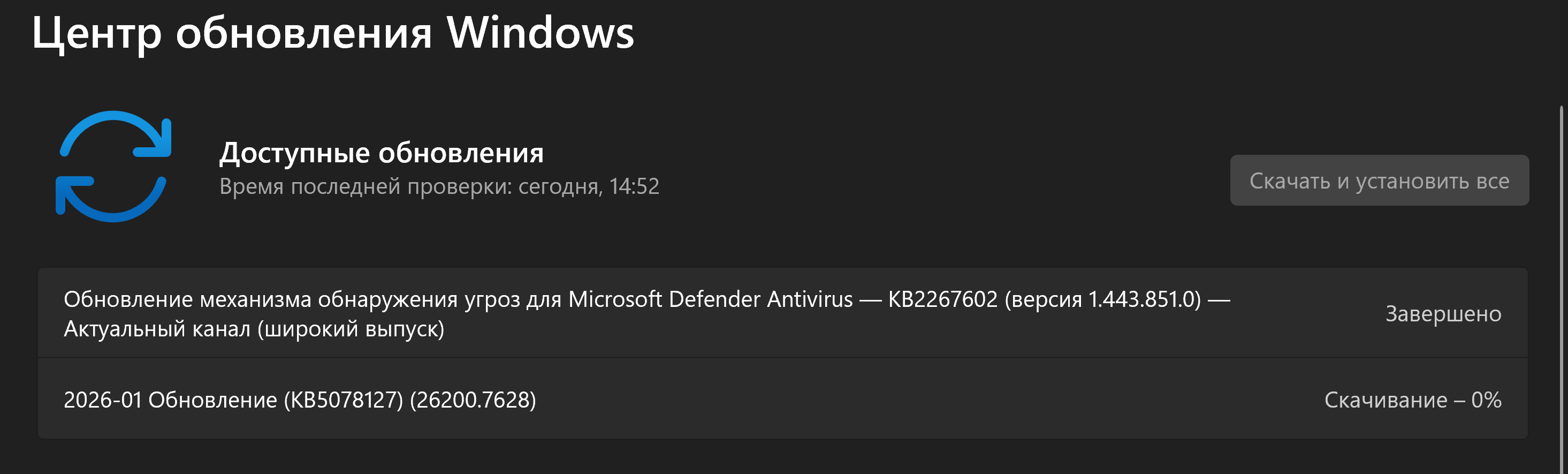Click the last check time 14:52
Image resolution: width=1568 pixels, height=474 pixels.
634,186
